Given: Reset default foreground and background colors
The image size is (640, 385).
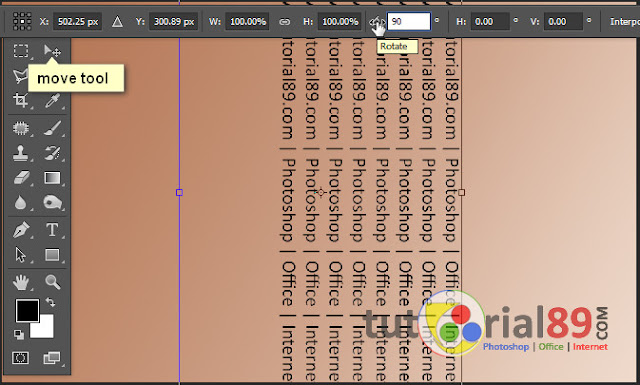Looking at the screenshot, I should click(x=19, y=335).
